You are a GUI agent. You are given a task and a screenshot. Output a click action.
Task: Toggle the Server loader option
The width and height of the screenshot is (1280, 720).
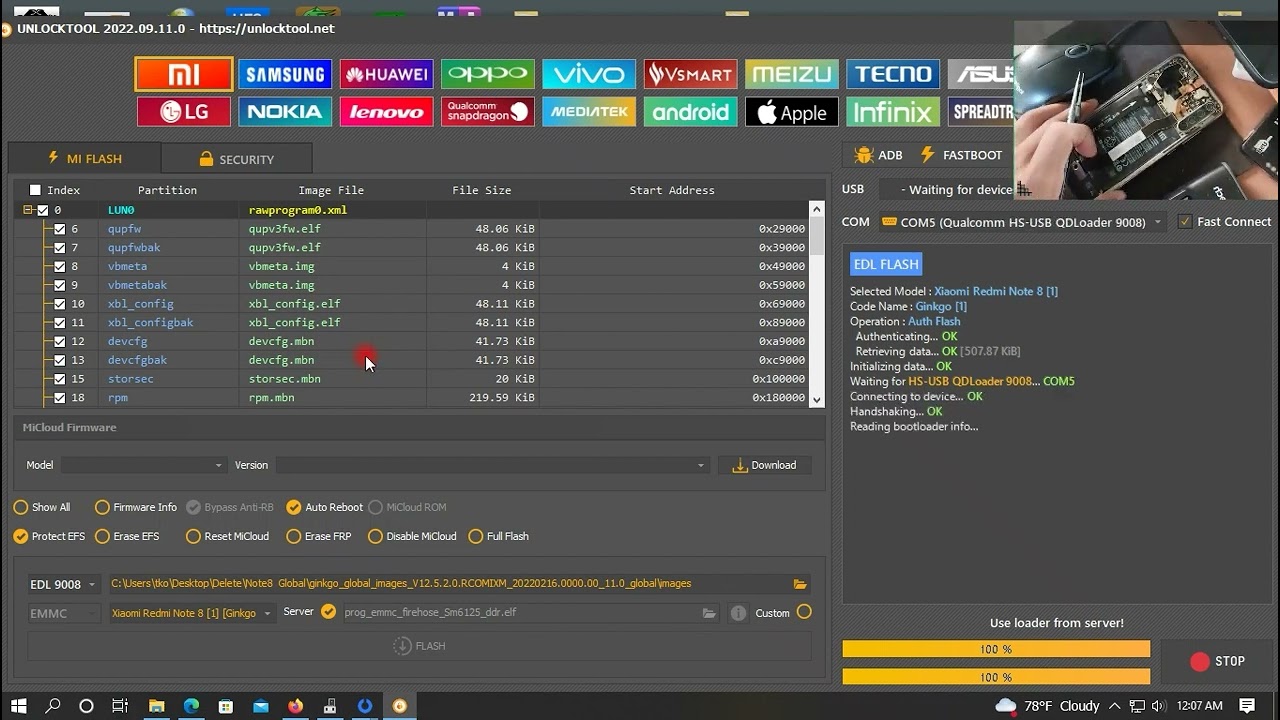328,612
